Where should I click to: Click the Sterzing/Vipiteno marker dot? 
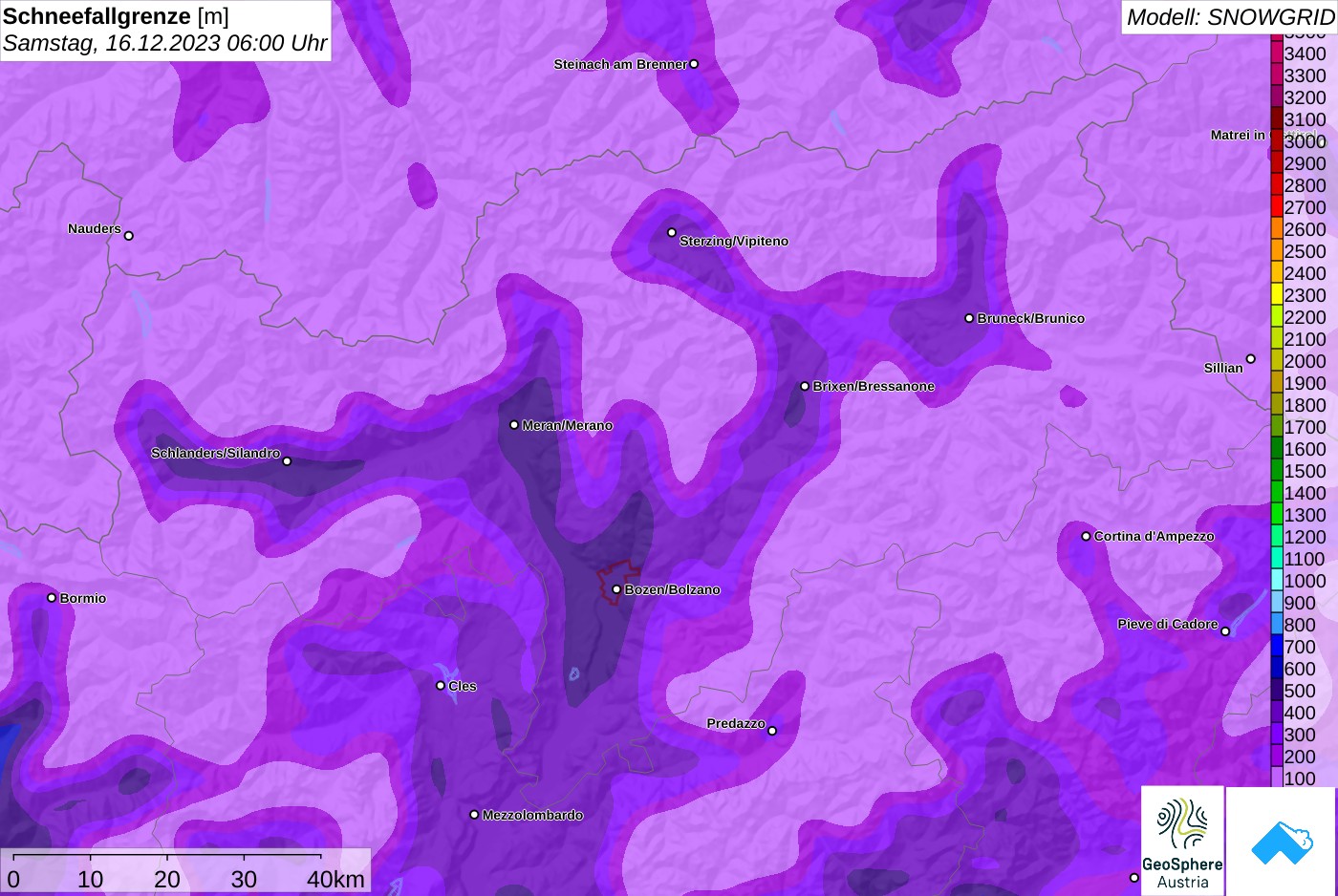click(x=672, y=232)
